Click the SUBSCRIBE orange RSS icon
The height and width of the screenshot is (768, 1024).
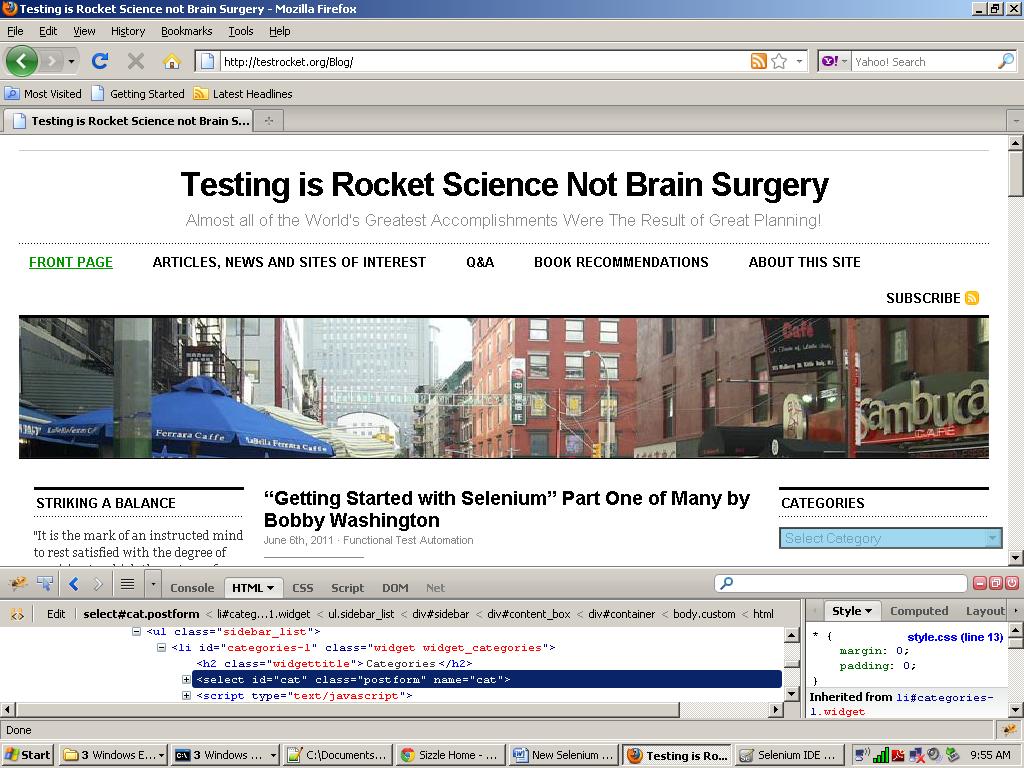[972, 298]
